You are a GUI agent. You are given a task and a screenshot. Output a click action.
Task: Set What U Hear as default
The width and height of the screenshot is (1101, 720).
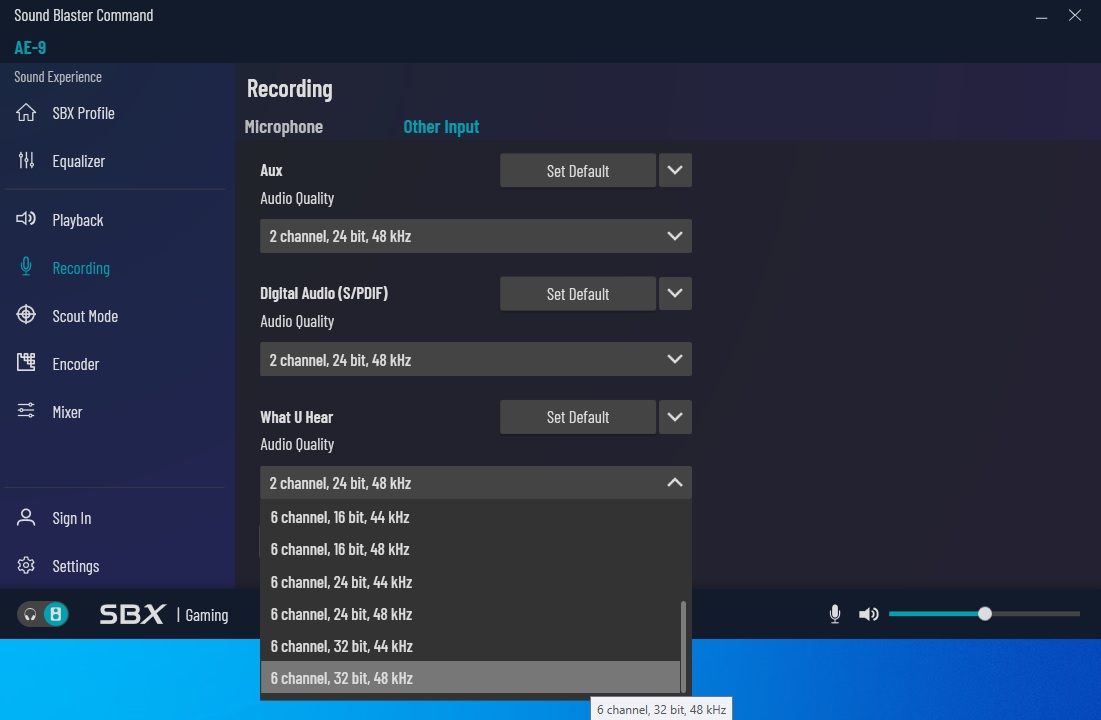(577, 417)
